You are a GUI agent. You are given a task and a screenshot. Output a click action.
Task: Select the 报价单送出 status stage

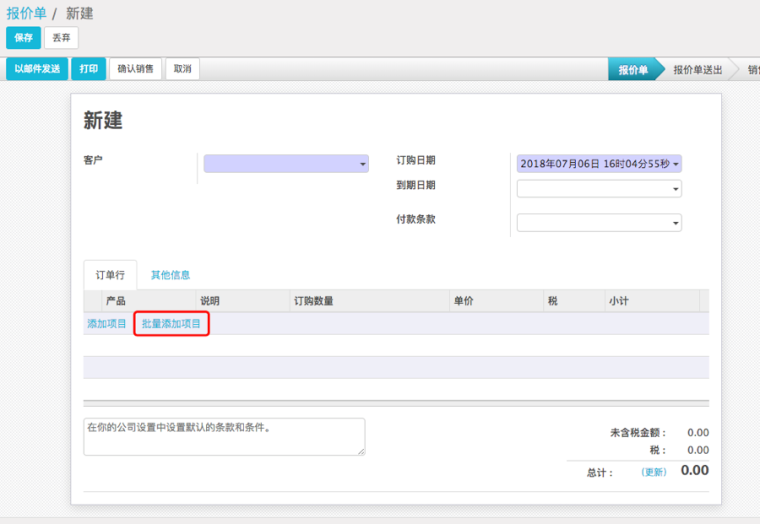click(697, 70)
